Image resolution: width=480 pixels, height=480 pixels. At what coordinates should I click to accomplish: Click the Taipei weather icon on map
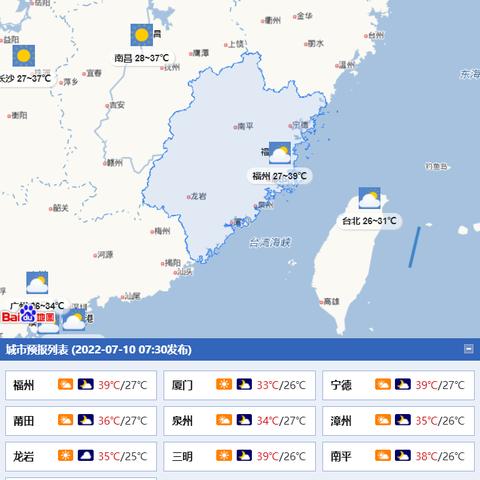369,198
